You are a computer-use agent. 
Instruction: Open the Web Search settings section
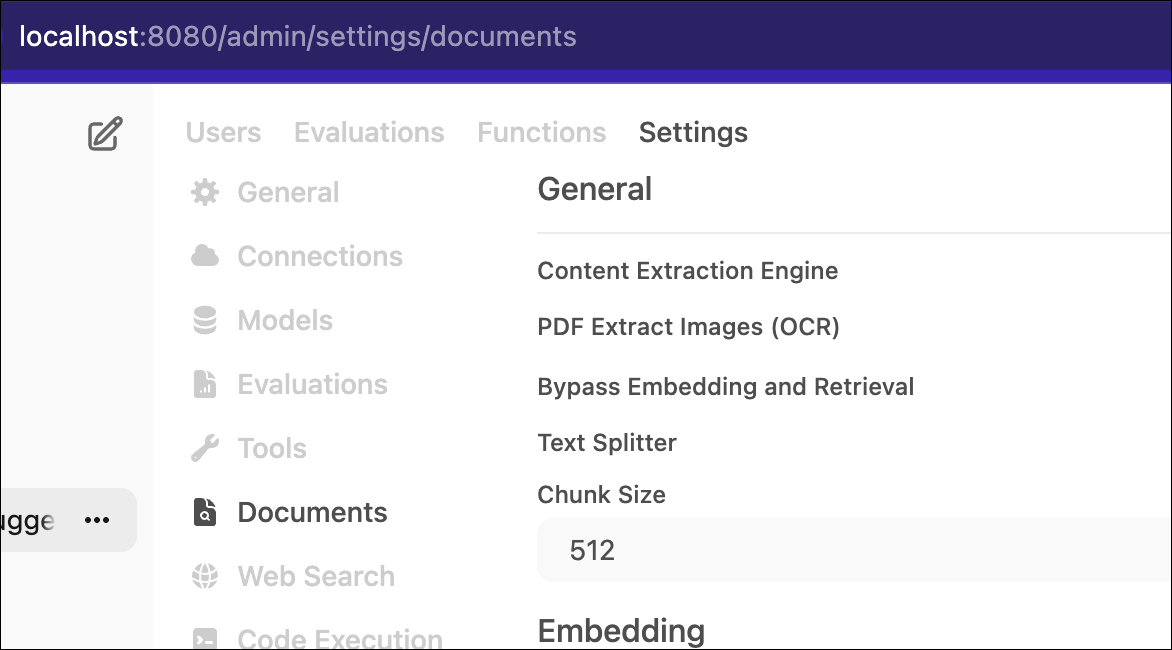click(316, 576)
